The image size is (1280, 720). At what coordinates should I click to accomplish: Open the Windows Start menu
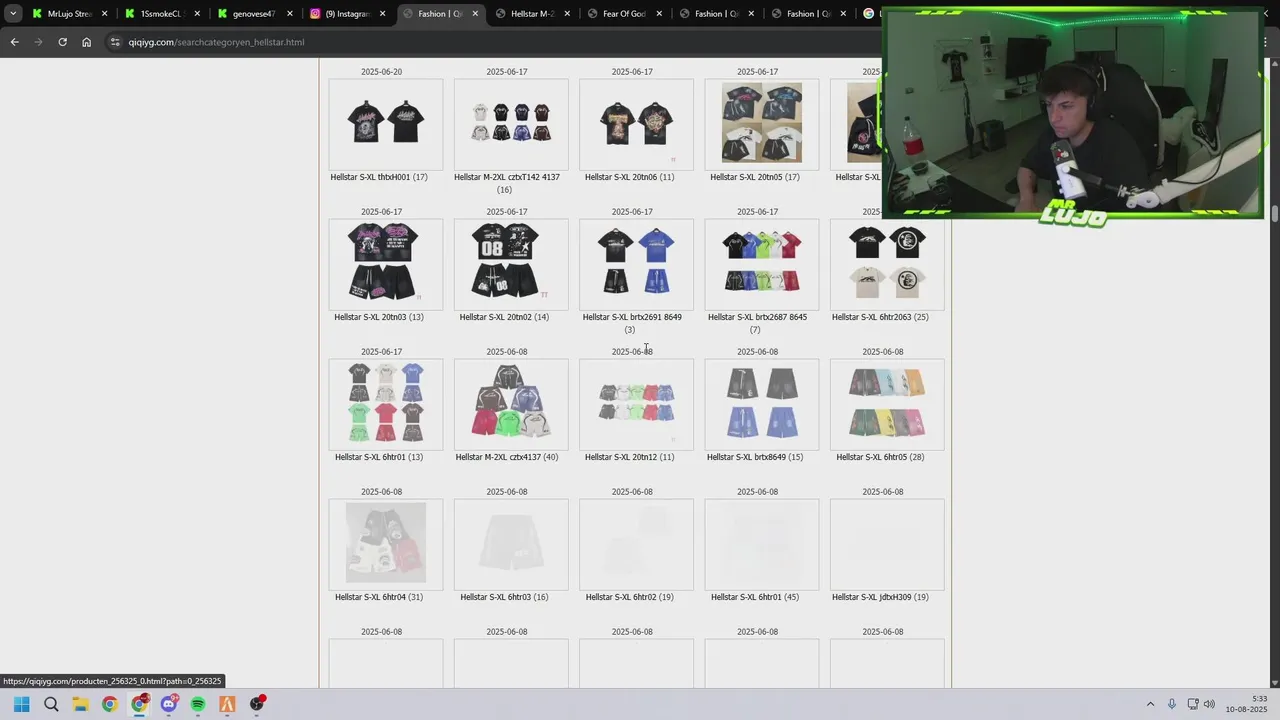21,704
